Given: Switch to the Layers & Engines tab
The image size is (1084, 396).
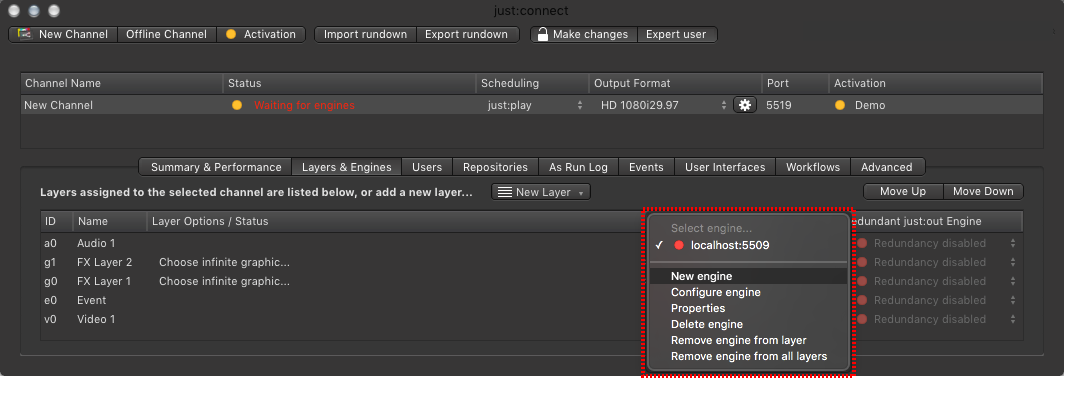Looking at the screenshot, I should point(347,167).
